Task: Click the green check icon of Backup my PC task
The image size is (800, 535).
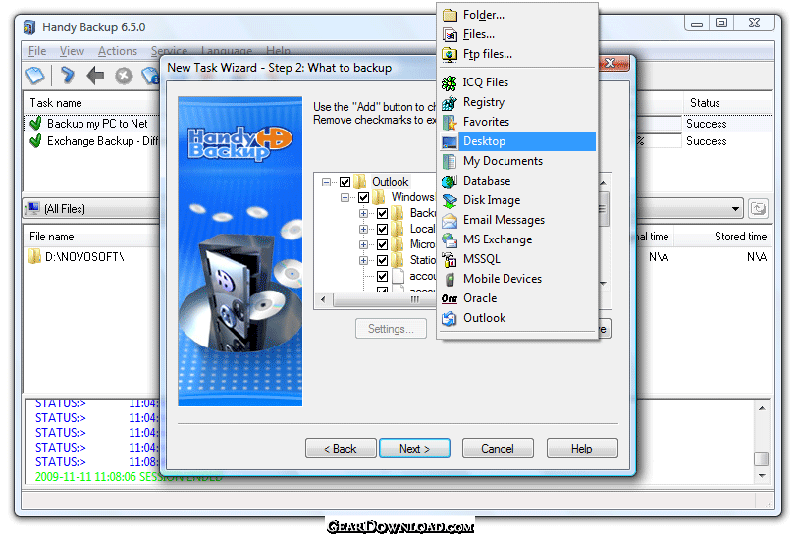Action: 35,123
